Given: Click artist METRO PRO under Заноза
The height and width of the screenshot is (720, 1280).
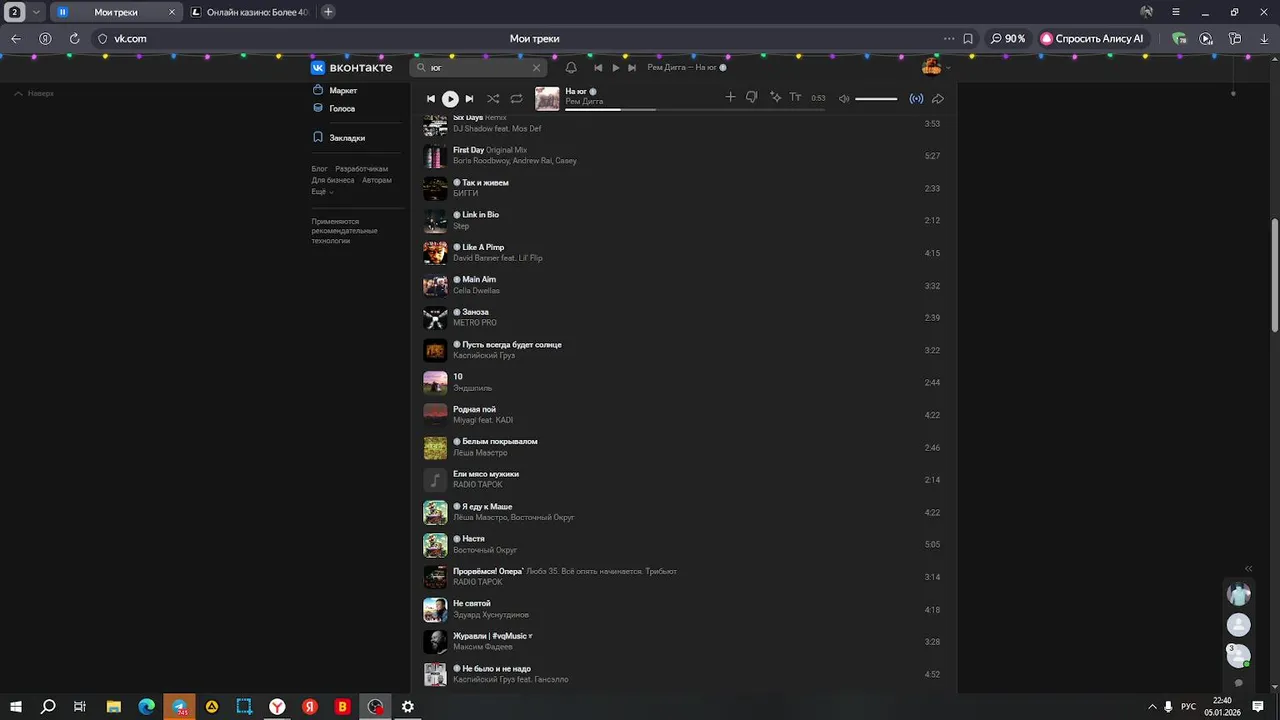Looking at the screenshot, I should (x=475, y=323).
